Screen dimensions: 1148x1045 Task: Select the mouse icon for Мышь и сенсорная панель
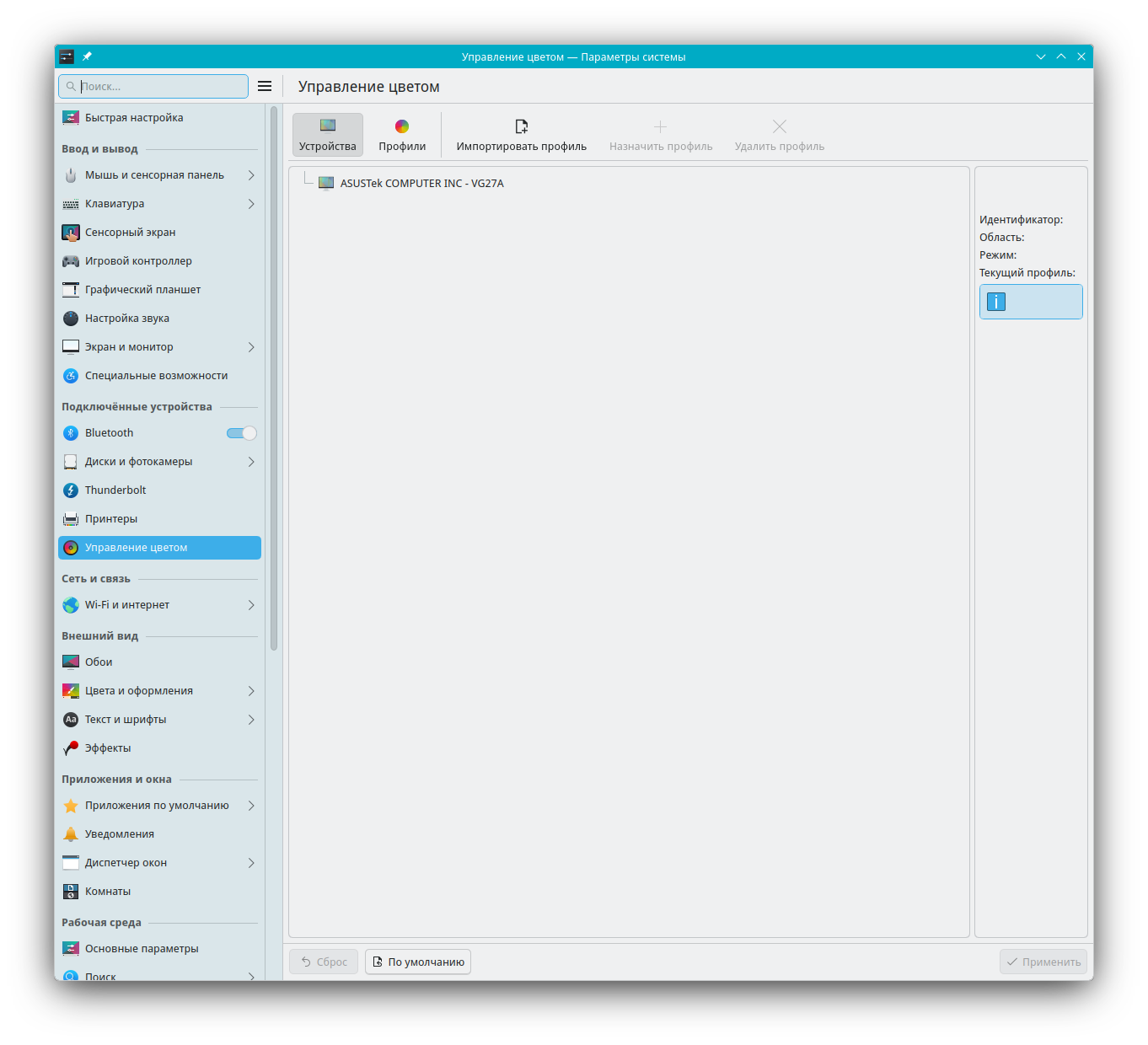click(x=71, y=175)
